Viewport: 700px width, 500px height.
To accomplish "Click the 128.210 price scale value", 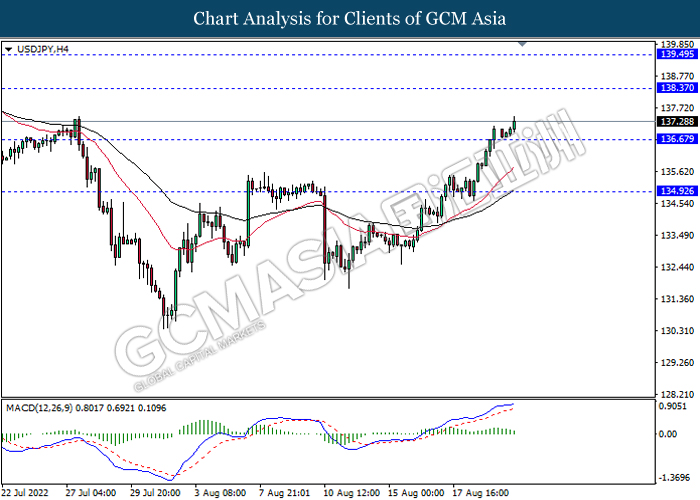I will [677, 395].
